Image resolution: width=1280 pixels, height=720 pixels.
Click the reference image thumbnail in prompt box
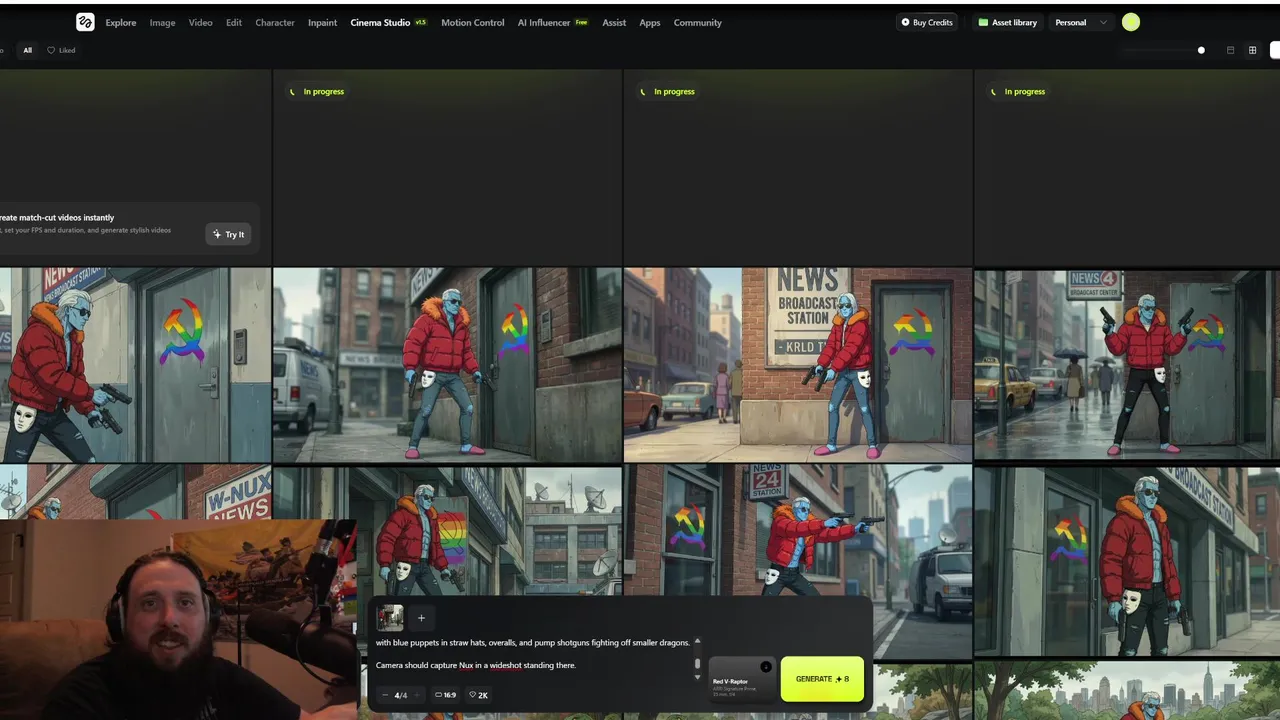390,617
